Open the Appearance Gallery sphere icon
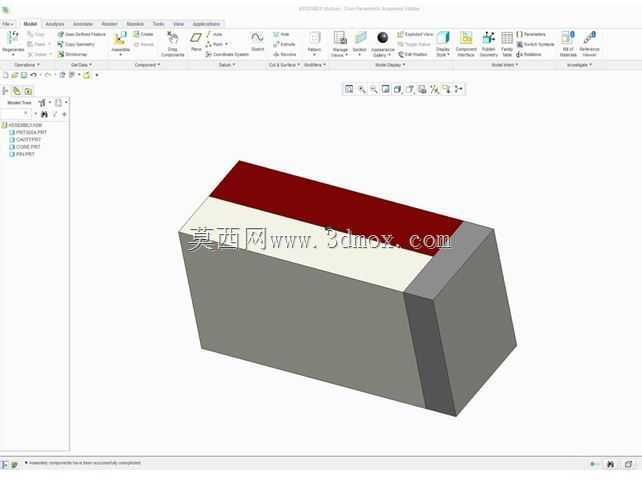 382,38
